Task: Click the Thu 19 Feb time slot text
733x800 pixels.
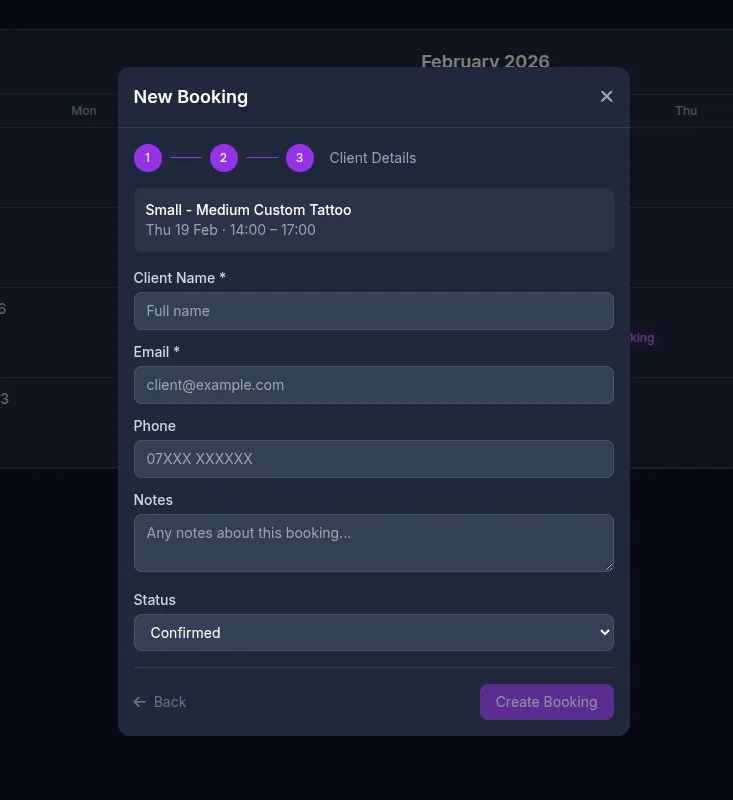Action: [x=230, y=230]
